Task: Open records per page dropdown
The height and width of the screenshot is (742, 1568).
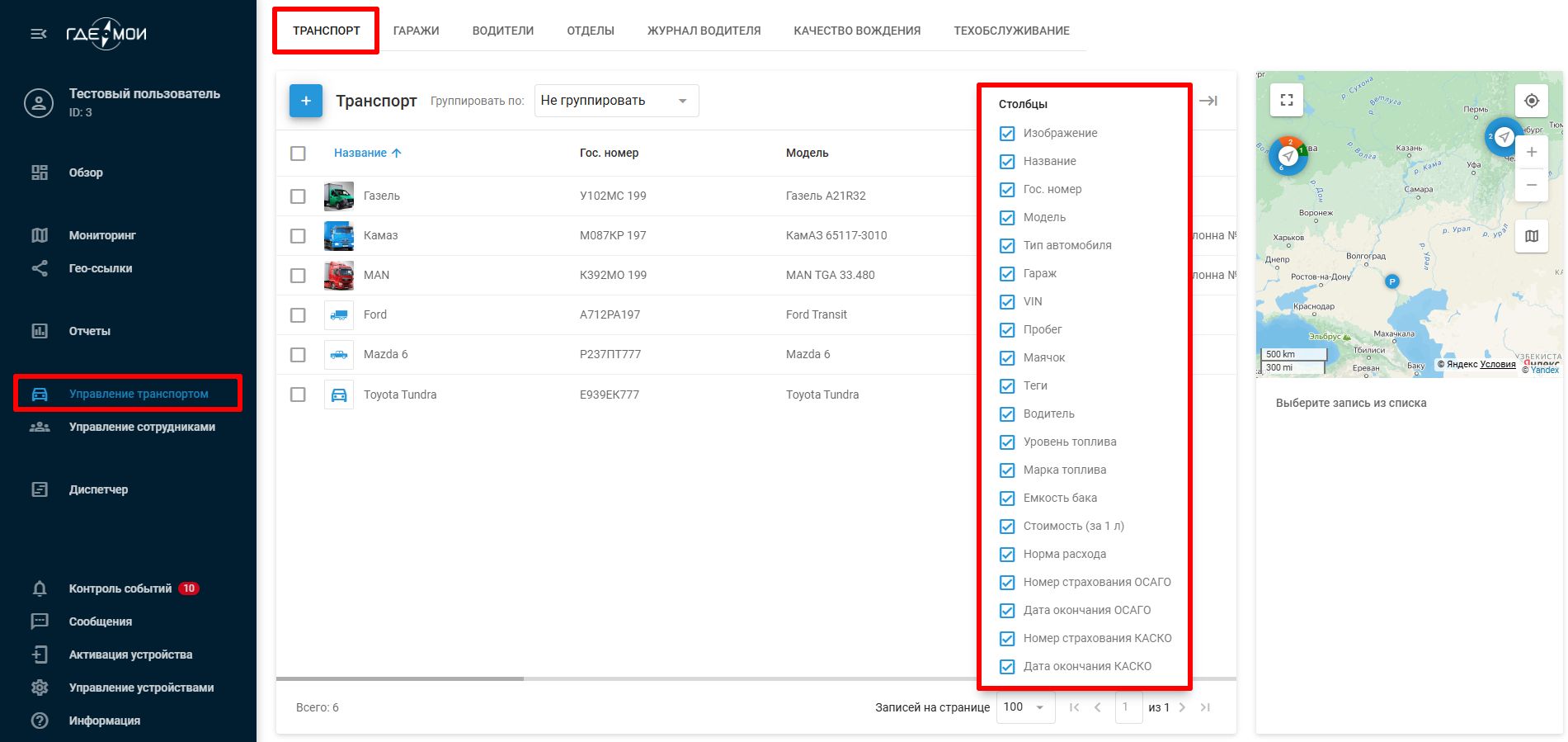Action: click(1024, 707)
